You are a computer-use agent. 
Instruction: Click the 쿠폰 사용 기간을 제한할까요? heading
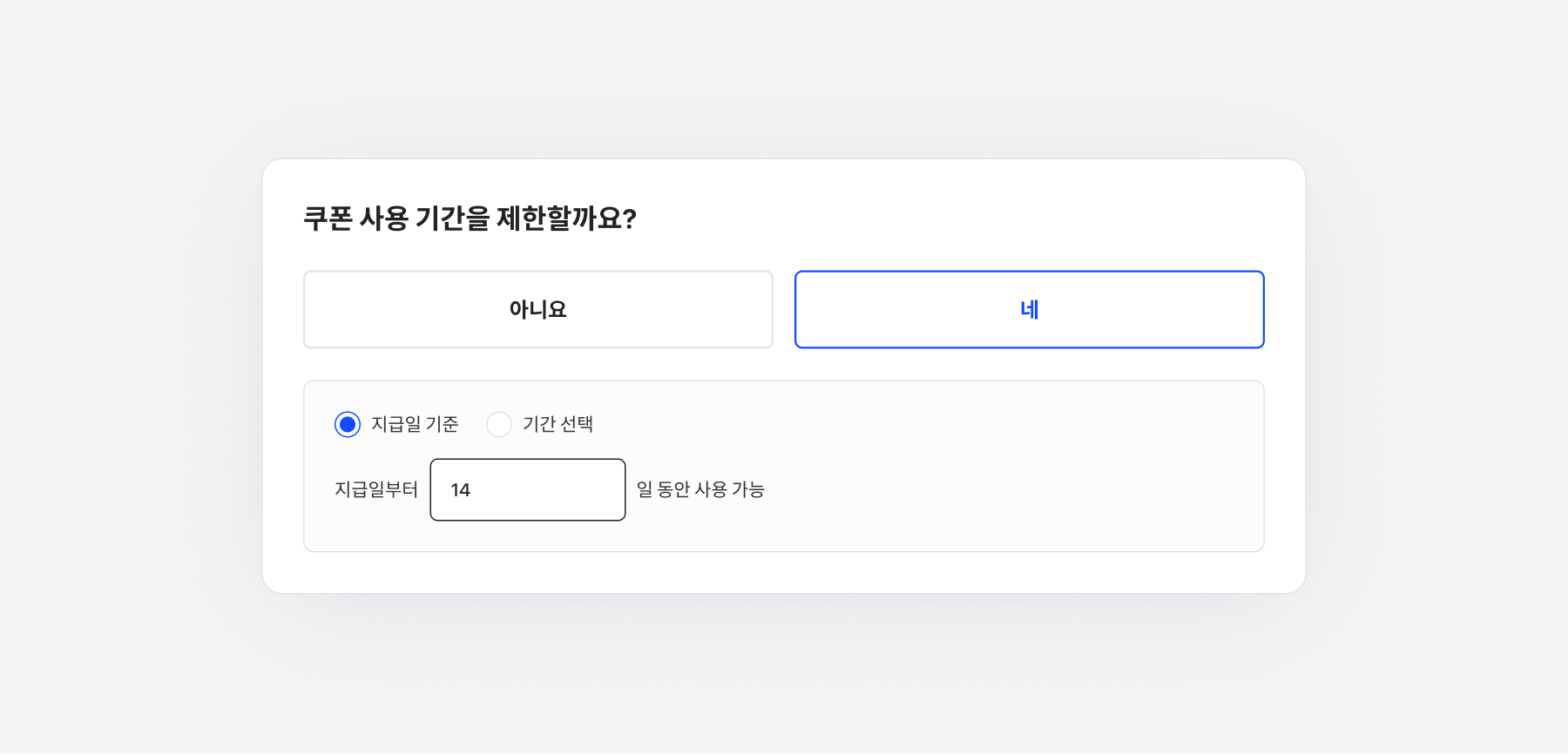[x=470, y=218]
